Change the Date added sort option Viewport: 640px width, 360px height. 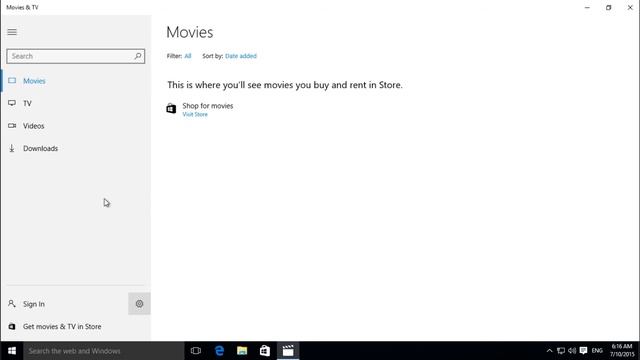[x=241, y=56]
